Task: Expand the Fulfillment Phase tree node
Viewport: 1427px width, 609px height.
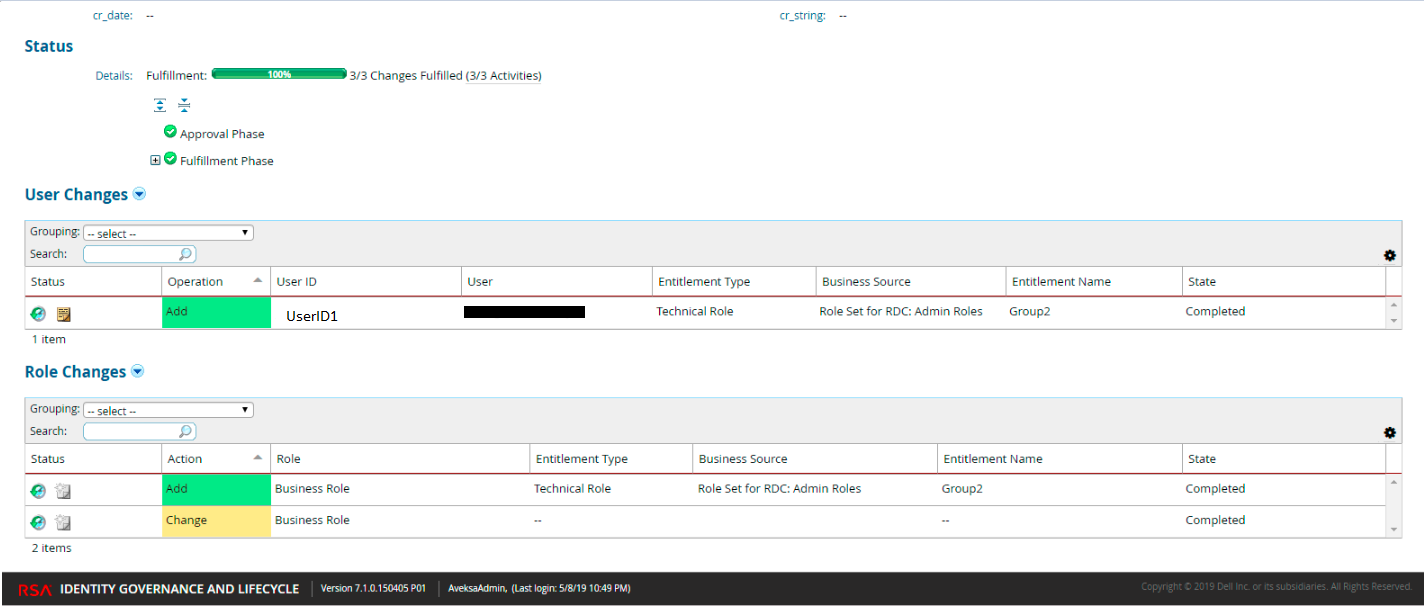Action: (x=155, y=159)
